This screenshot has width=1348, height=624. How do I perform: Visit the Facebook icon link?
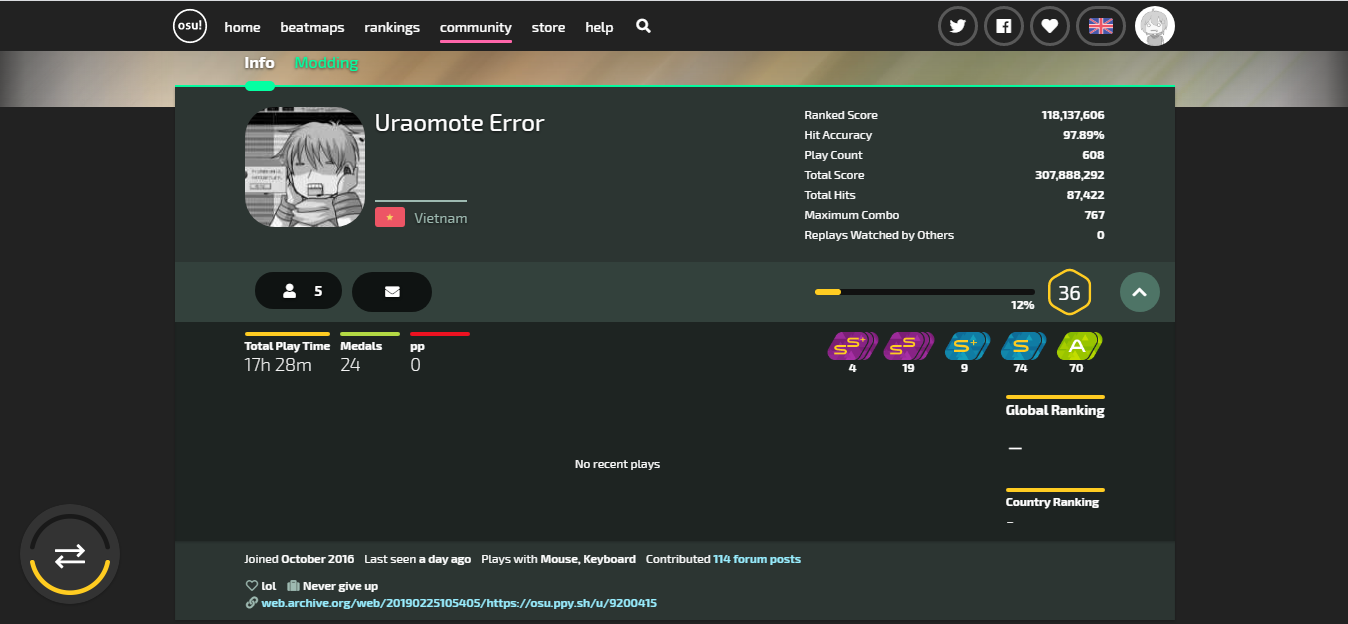[x=1004, y=26]
